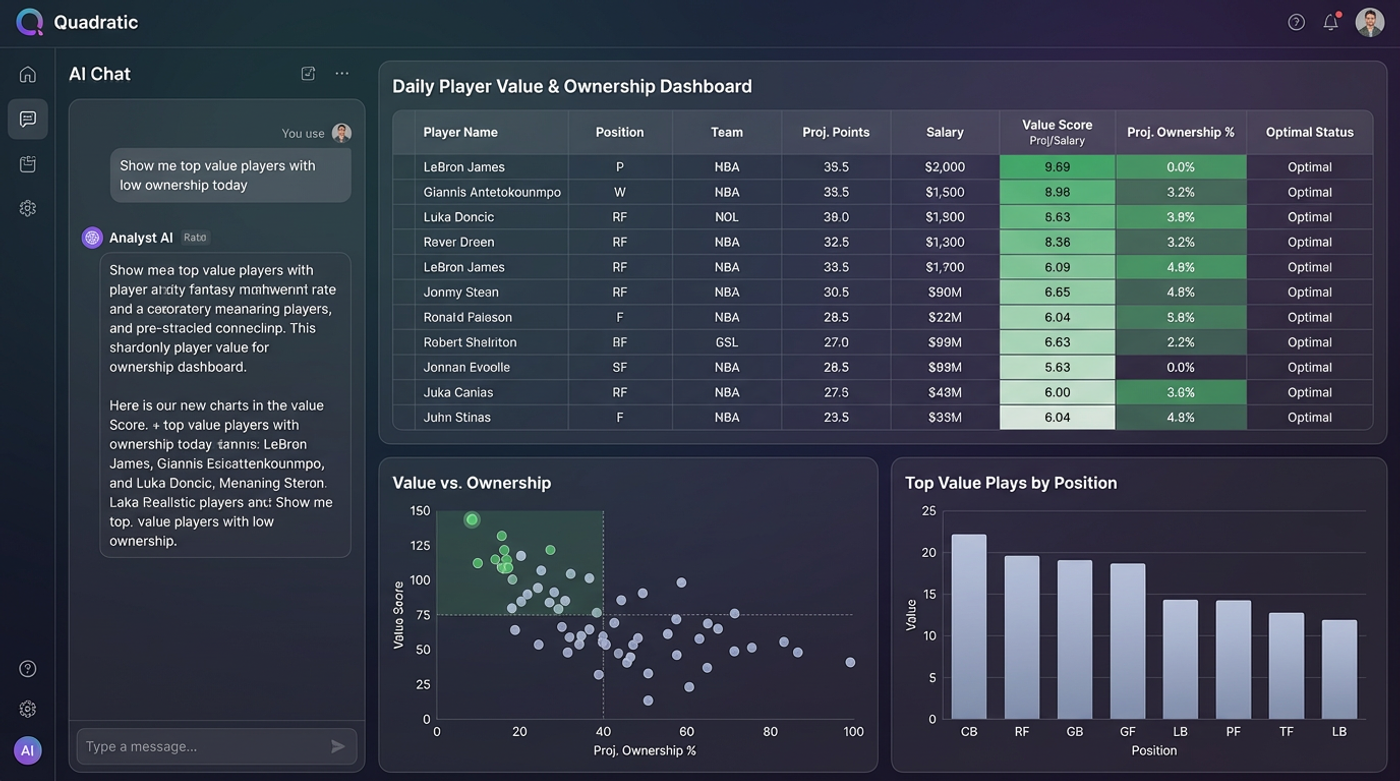Click the AI avatar badge at sidebar bottom
The height and width of the screenshot is (781, 1400).
[28, 750]
